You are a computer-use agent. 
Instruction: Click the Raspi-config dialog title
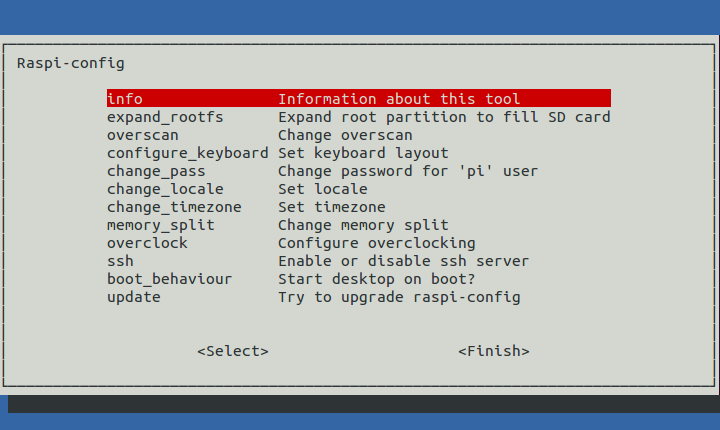click(x=71, y=63)
